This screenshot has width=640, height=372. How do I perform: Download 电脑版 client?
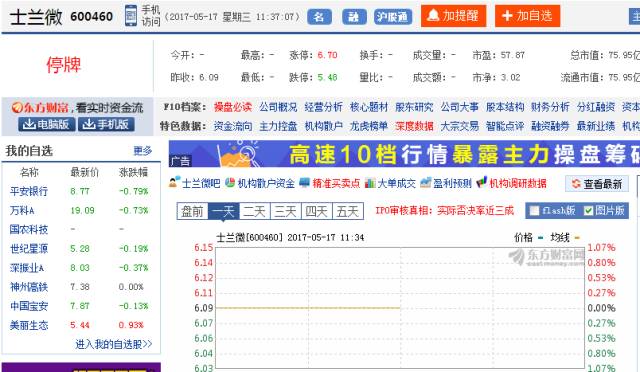coord(47,124)
